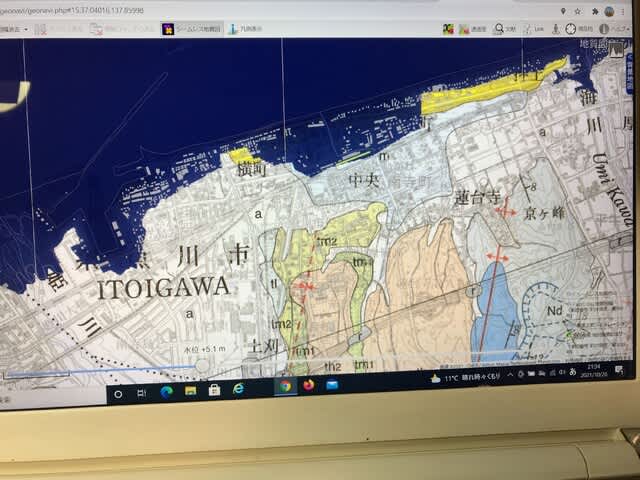Click the Chrome profile avatar
640x480 pixels.
(609, 10)
